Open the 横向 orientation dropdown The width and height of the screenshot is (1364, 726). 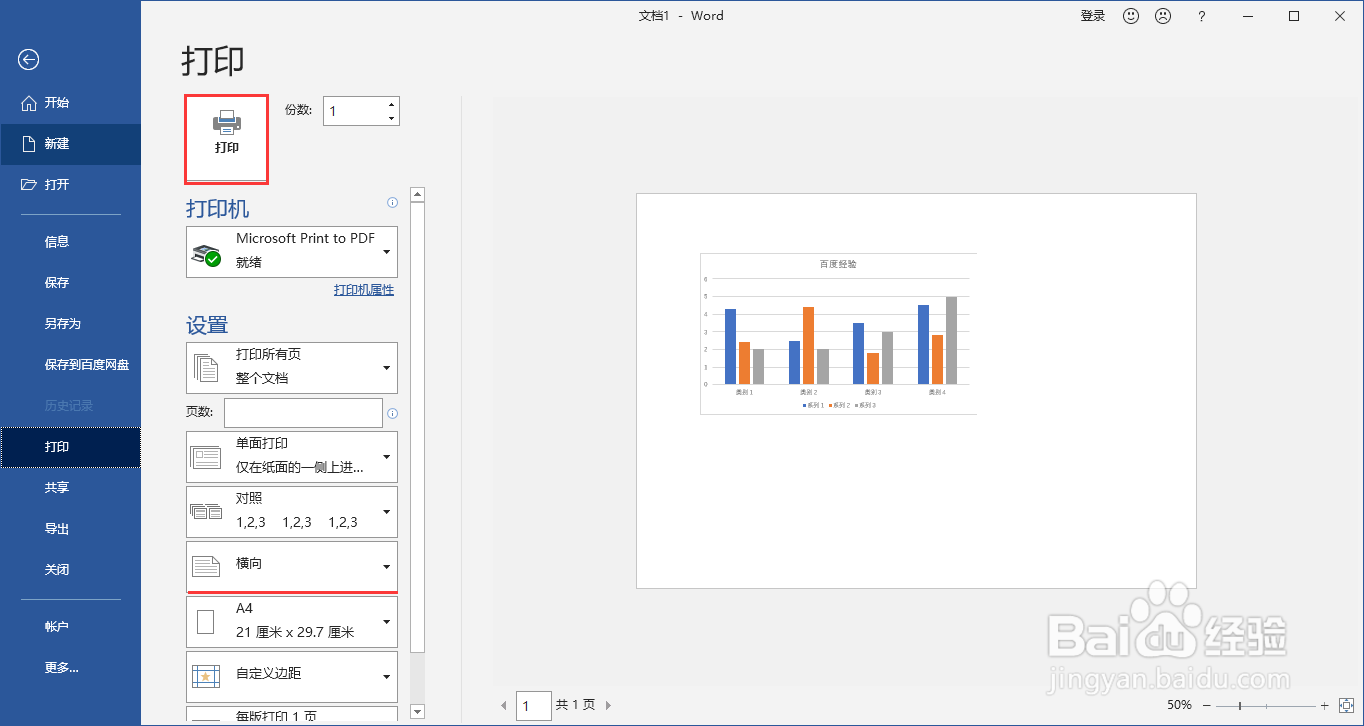(292, 566)
